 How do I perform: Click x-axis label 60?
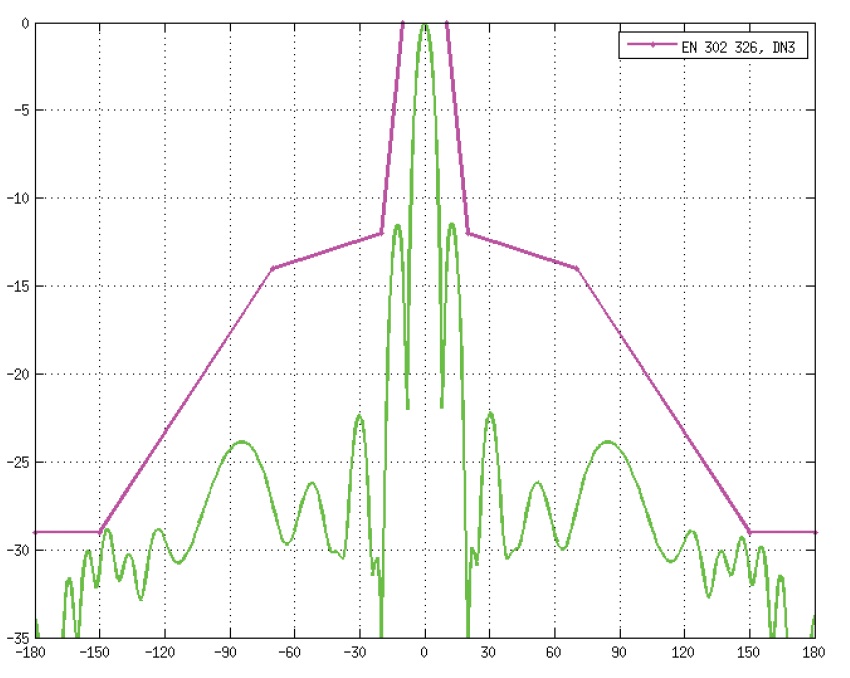tap(553, 653)
